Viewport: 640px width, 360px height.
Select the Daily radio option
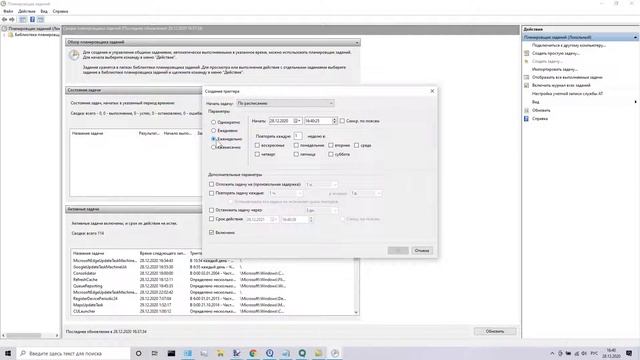tap(213, 130)
